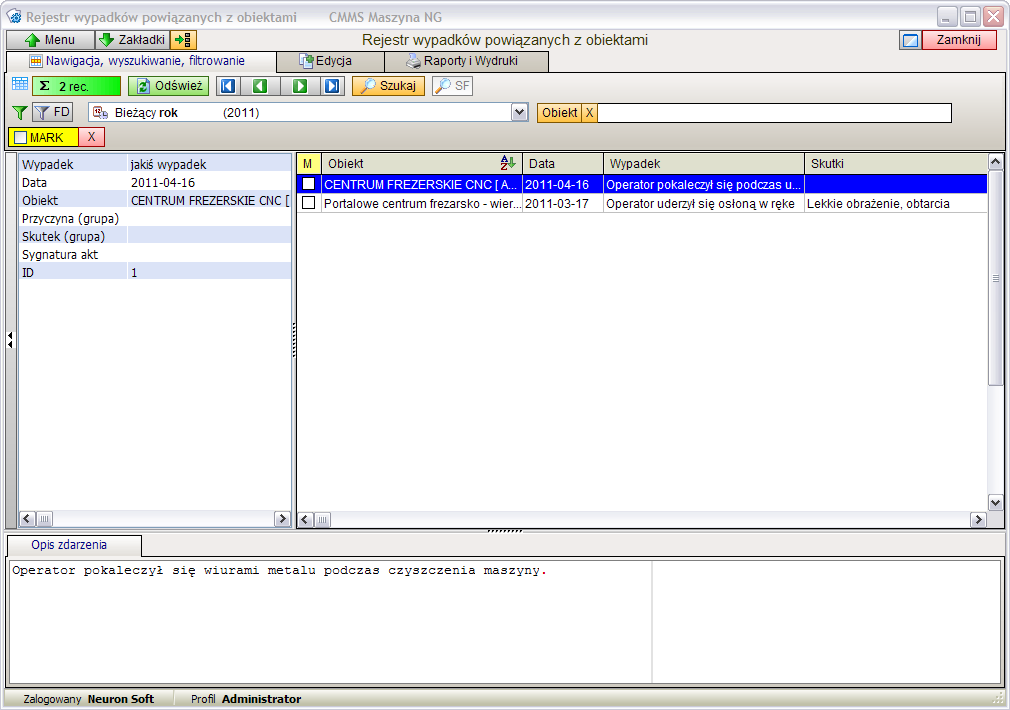Check mark box for Portalowe centrum frezarsko row
Viewport: 1010px width, 710px height.
tap(309, 204)
